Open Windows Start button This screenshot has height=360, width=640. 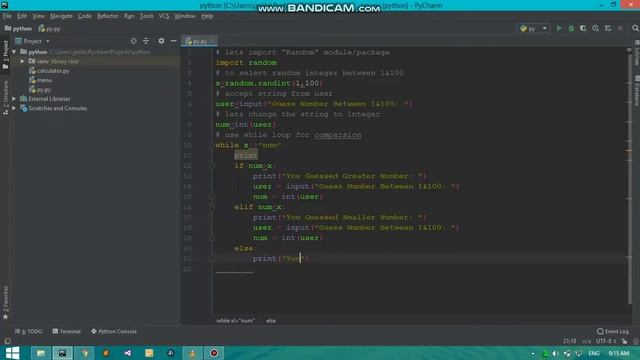point(12,353)
